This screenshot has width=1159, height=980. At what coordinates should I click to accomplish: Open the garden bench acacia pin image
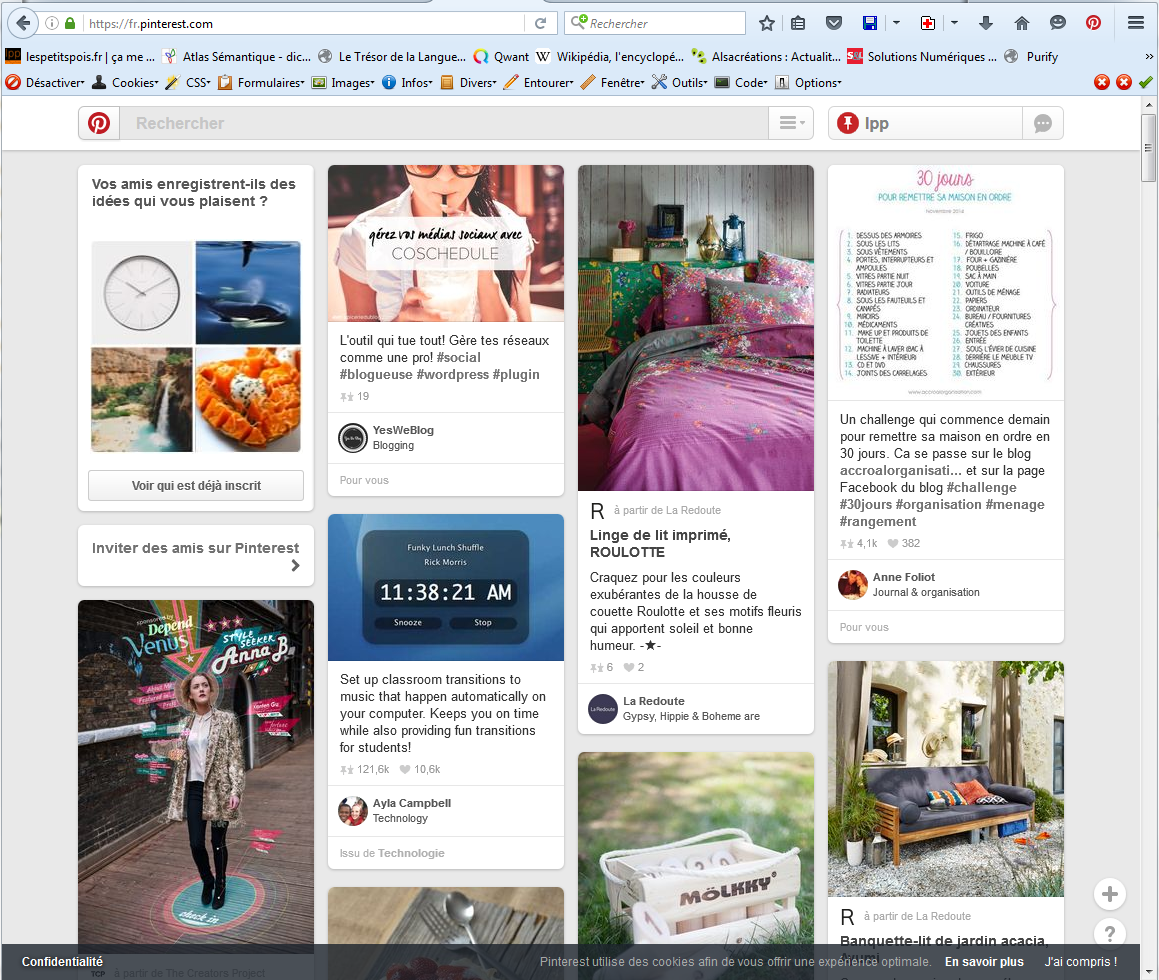945,779
